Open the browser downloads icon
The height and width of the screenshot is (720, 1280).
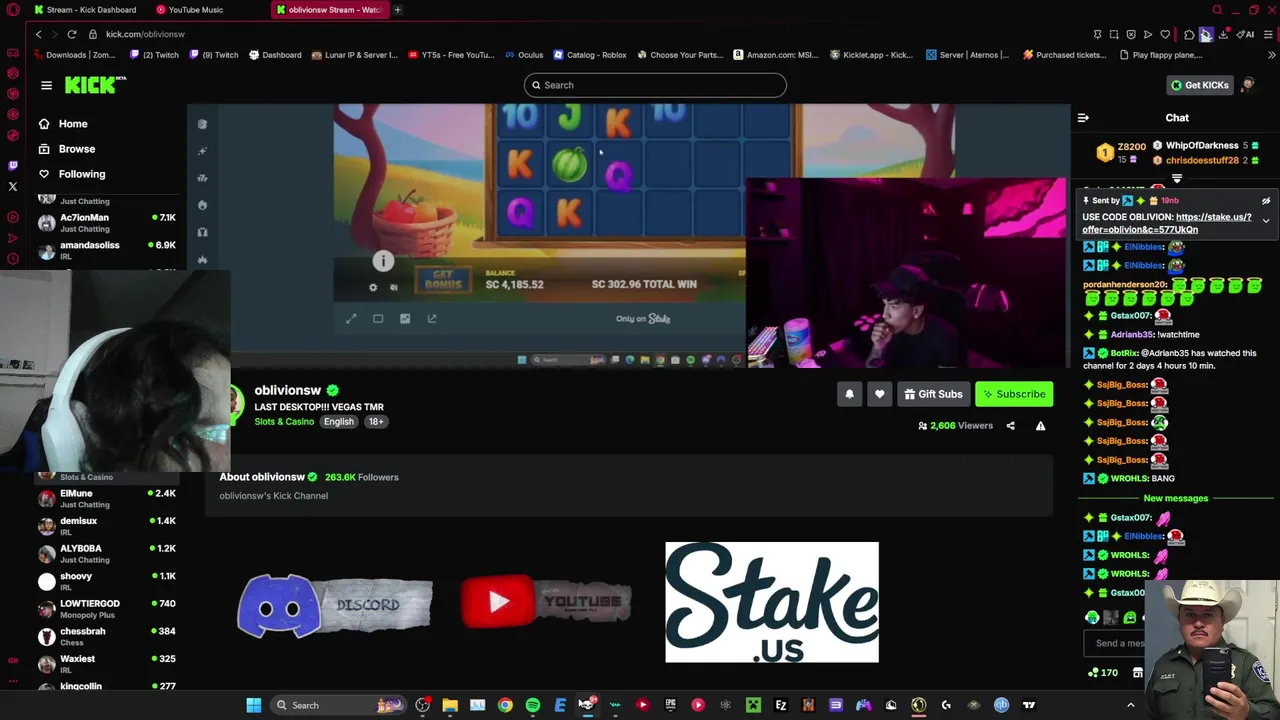(x=1223, y=34)
